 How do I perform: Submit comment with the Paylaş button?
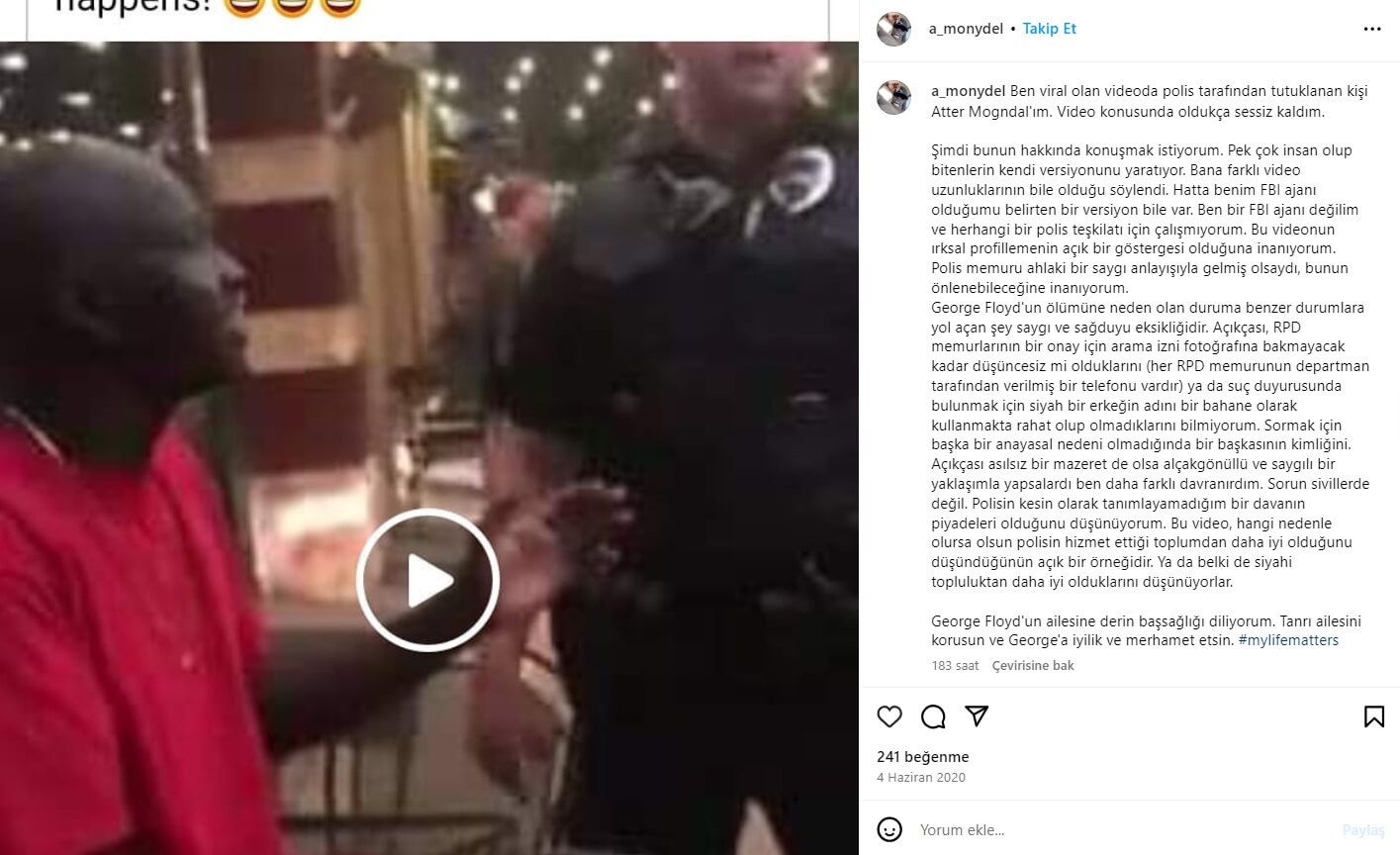point(1363,830)
